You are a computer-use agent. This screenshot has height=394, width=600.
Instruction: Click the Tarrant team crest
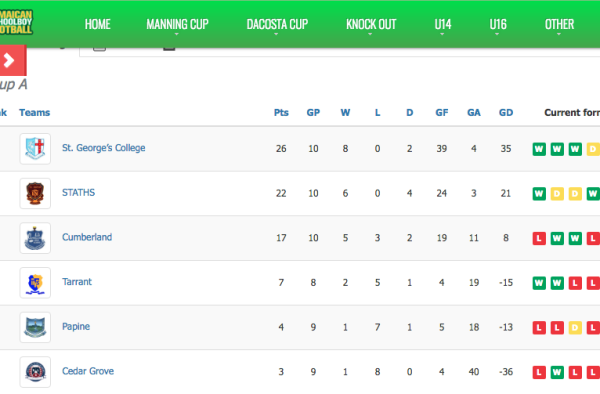(35, 283)
